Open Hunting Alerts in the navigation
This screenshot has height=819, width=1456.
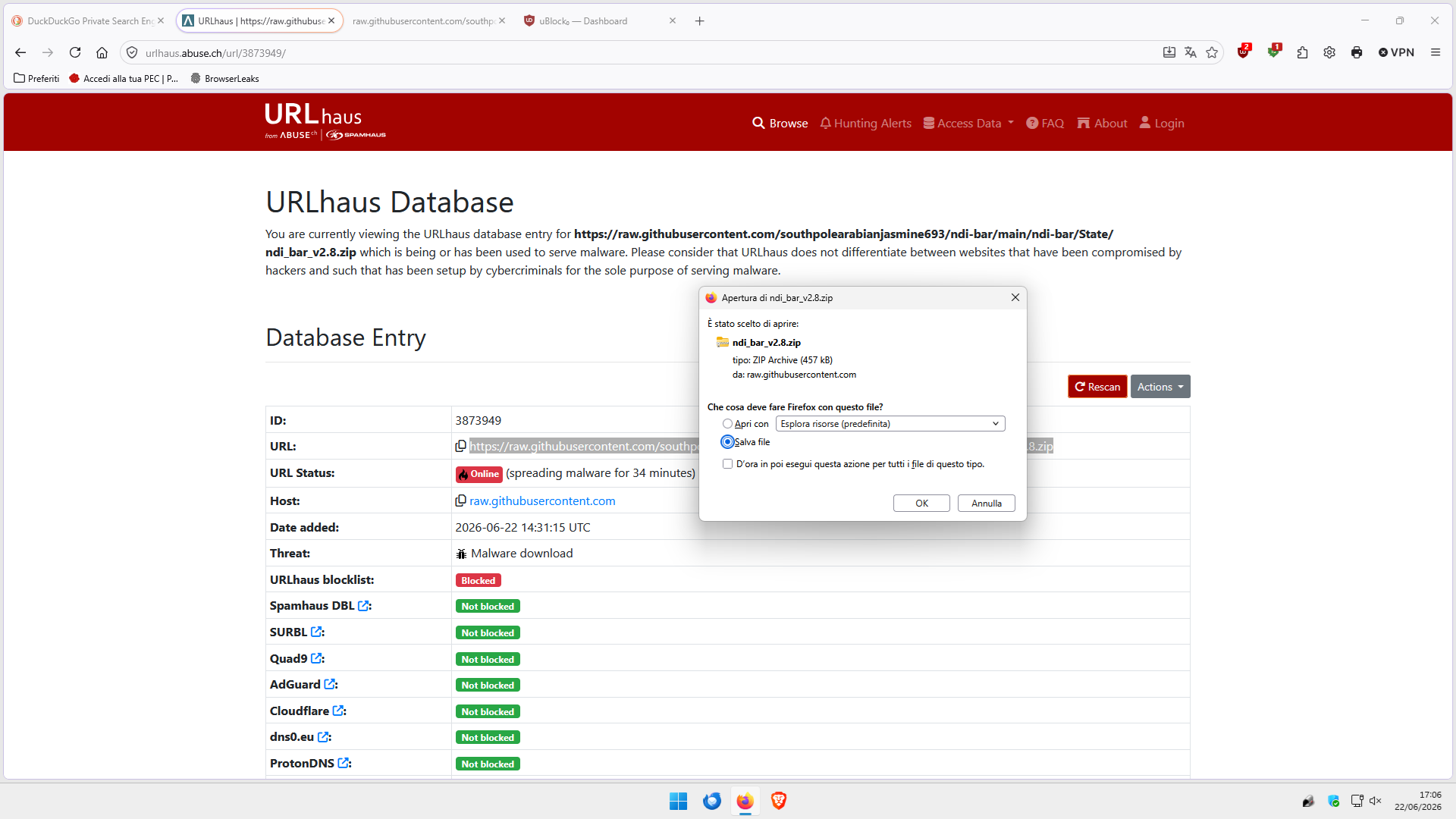point(865,123)
